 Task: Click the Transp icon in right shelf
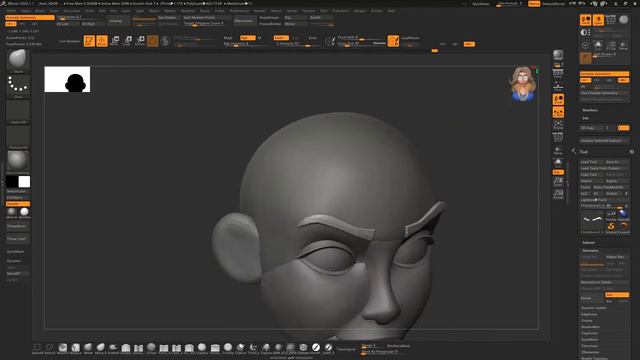[x=558, y=151]
